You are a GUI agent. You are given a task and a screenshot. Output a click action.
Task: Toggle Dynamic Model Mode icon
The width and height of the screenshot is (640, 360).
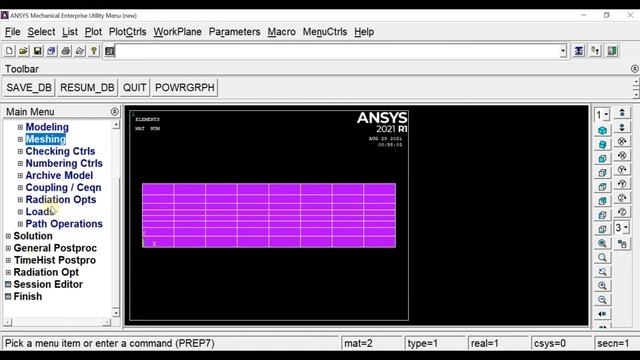tap(622, 244)
